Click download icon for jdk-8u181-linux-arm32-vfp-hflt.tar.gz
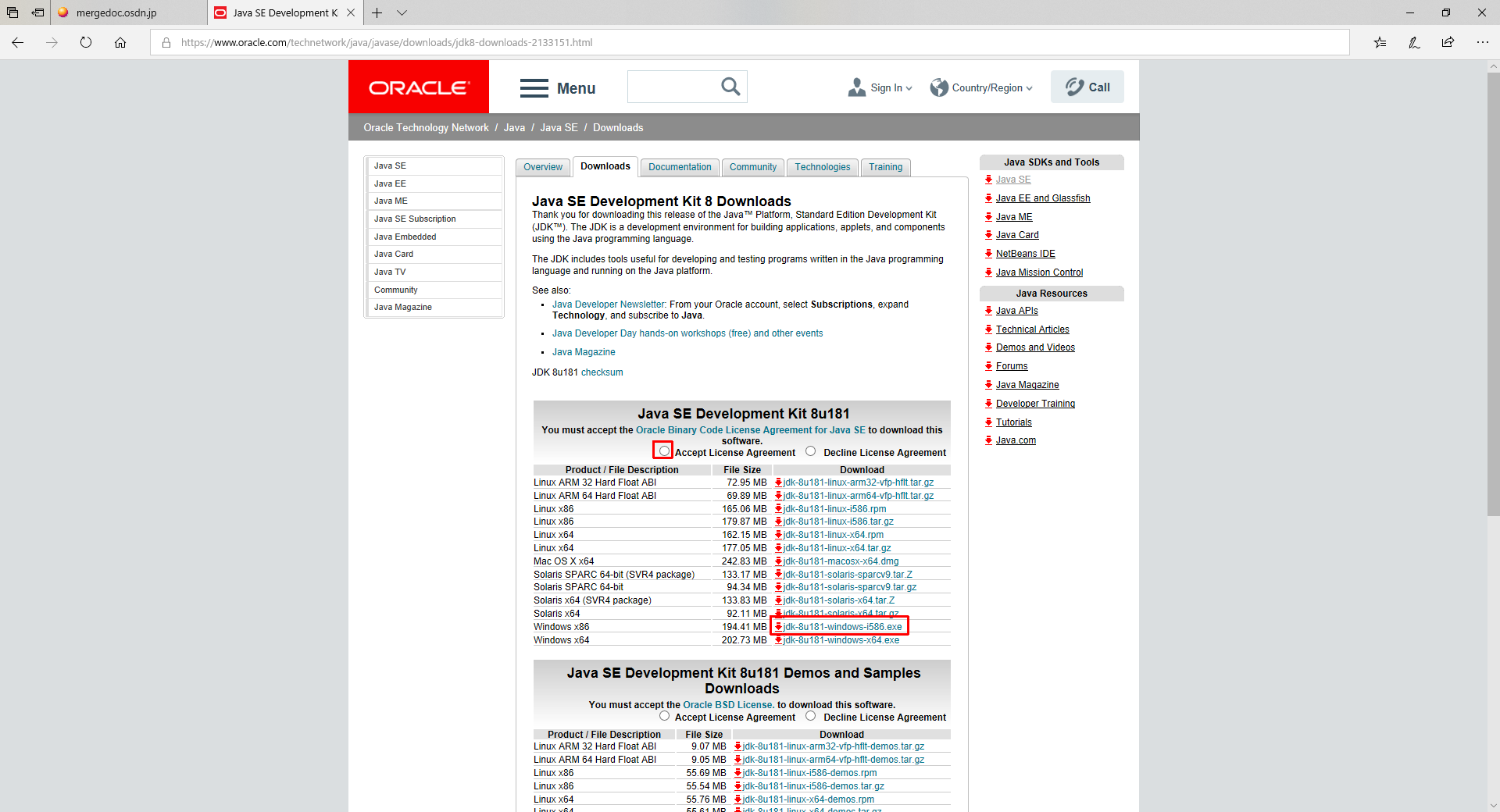Screen dimensions: 1500x812 point(779,483)
